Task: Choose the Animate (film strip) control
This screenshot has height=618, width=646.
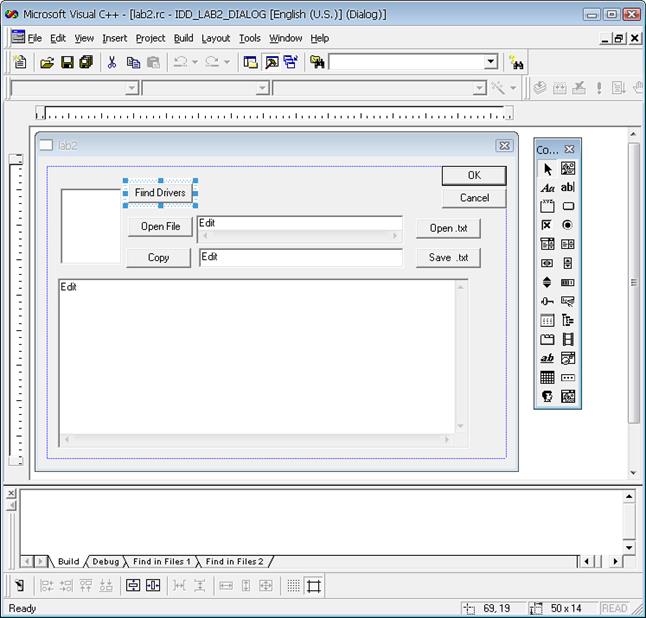Action: pyautogui.click(x=568, y=339)
